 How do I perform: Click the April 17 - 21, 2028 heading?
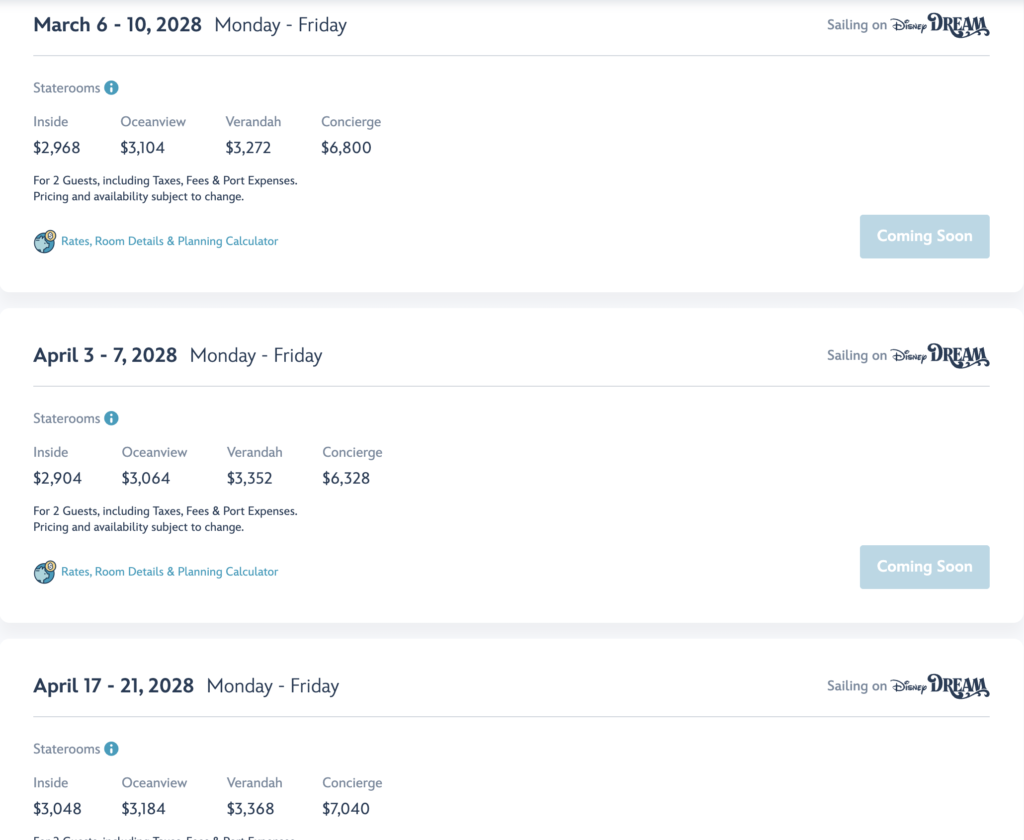[x=114, y=686]
